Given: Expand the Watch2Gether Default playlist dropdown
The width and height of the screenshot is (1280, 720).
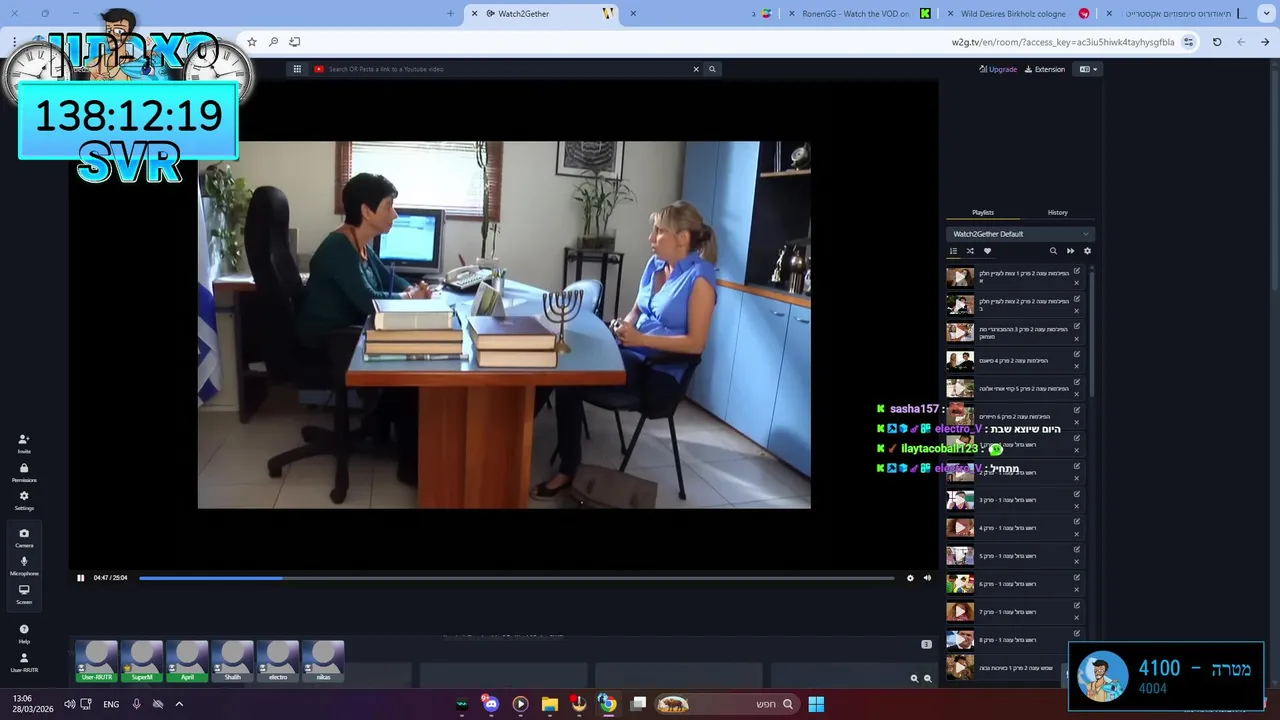Looking at the screenshot, I should point(1020,234).
